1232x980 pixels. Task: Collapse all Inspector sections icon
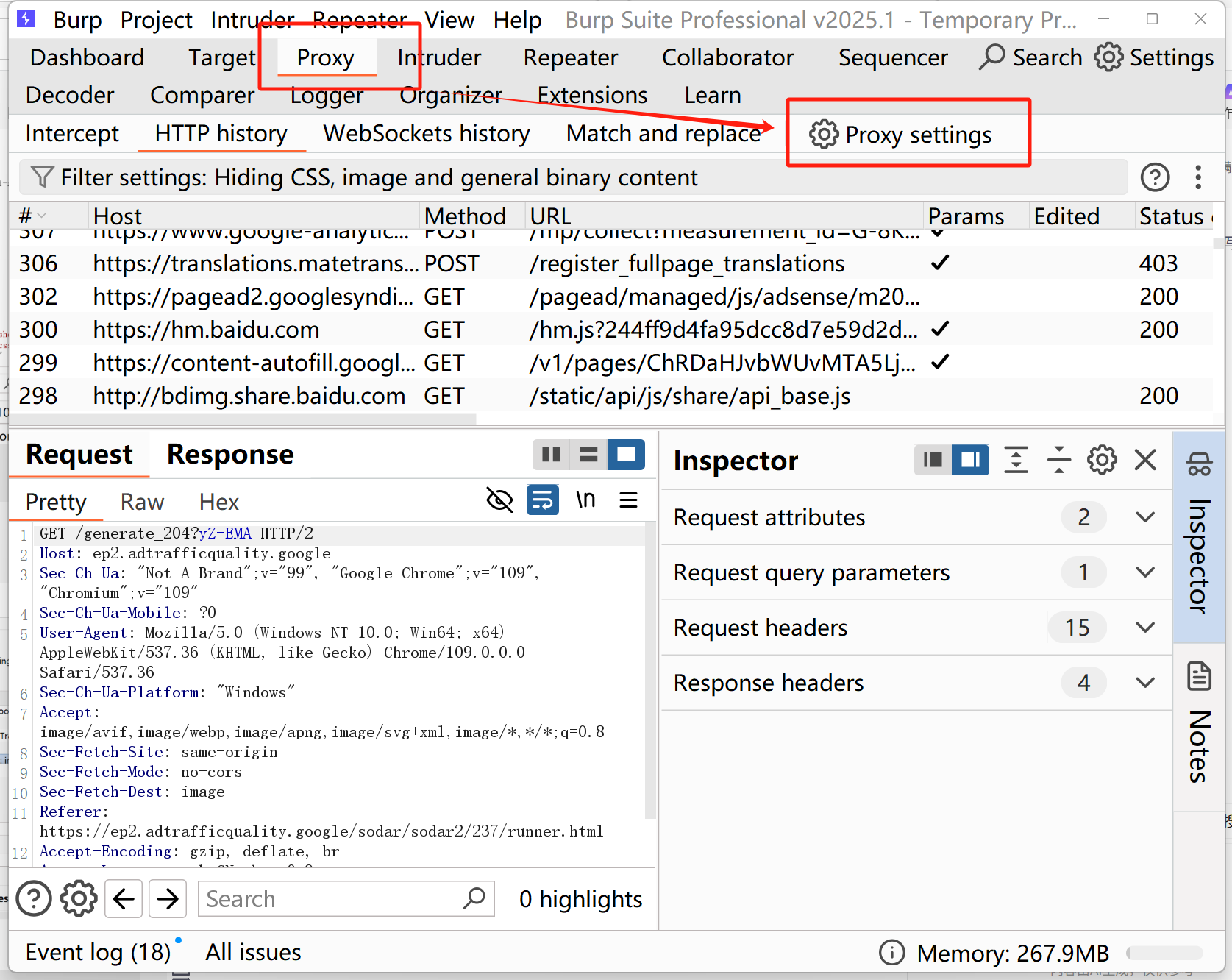point(1059,460)
